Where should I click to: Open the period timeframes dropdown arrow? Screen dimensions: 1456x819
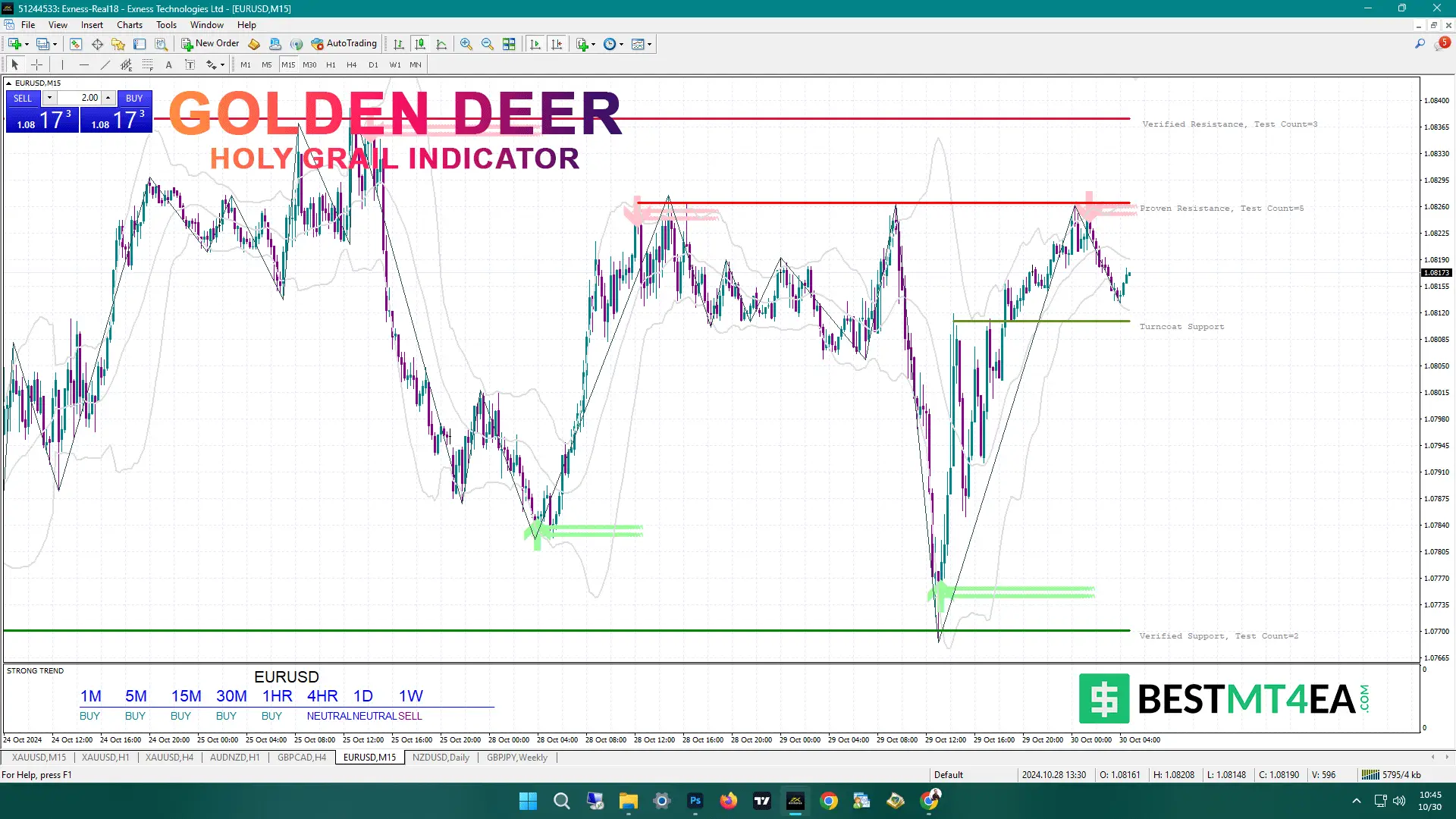pyautogui.click(x=620, y=43)
